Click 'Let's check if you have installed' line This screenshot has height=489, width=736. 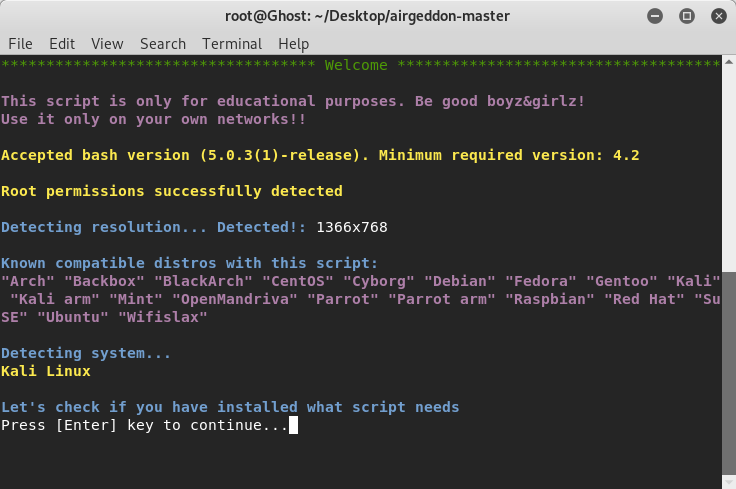[230, 407]
